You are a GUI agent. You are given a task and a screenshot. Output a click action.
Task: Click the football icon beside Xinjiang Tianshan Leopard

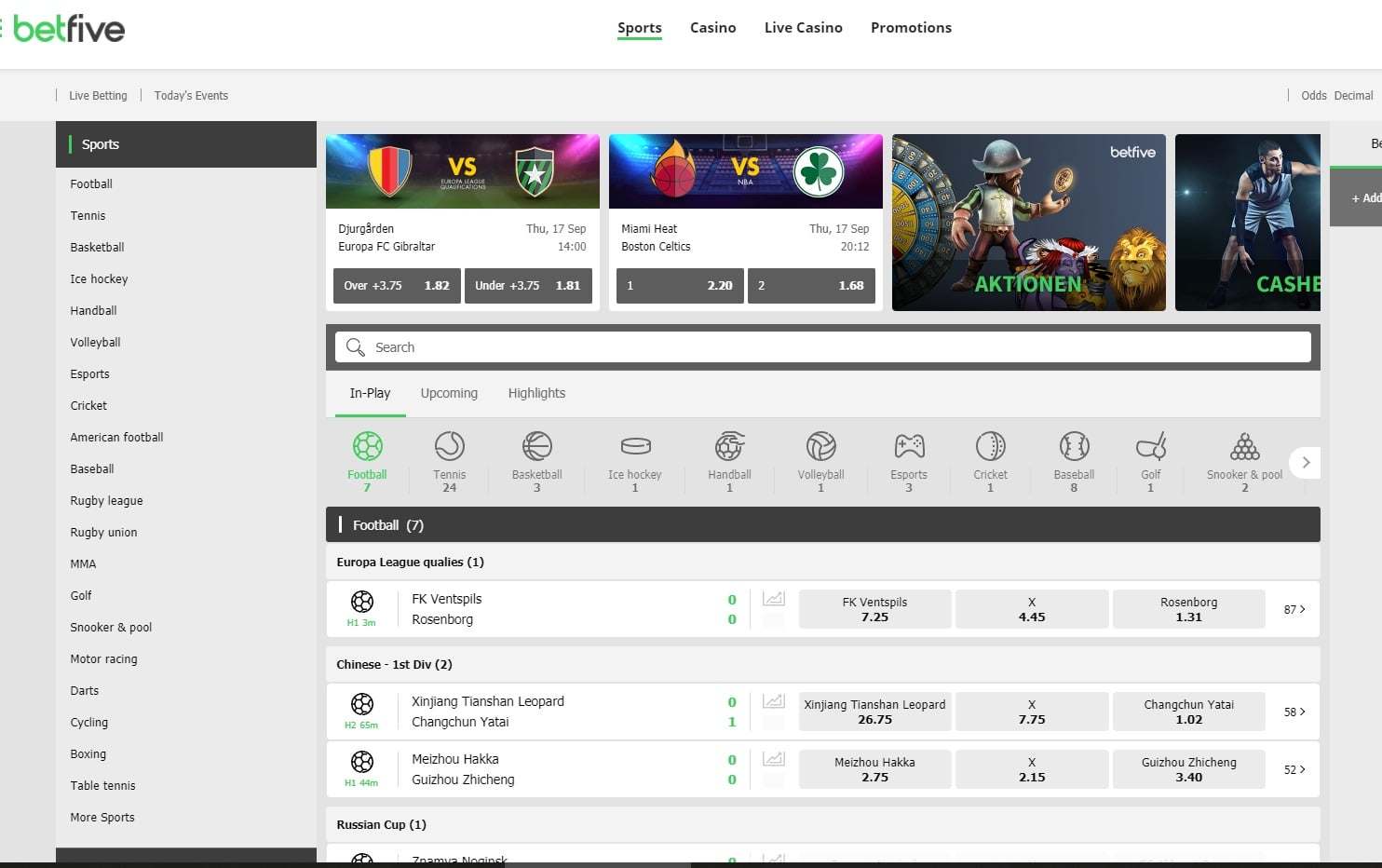point(362,704)
